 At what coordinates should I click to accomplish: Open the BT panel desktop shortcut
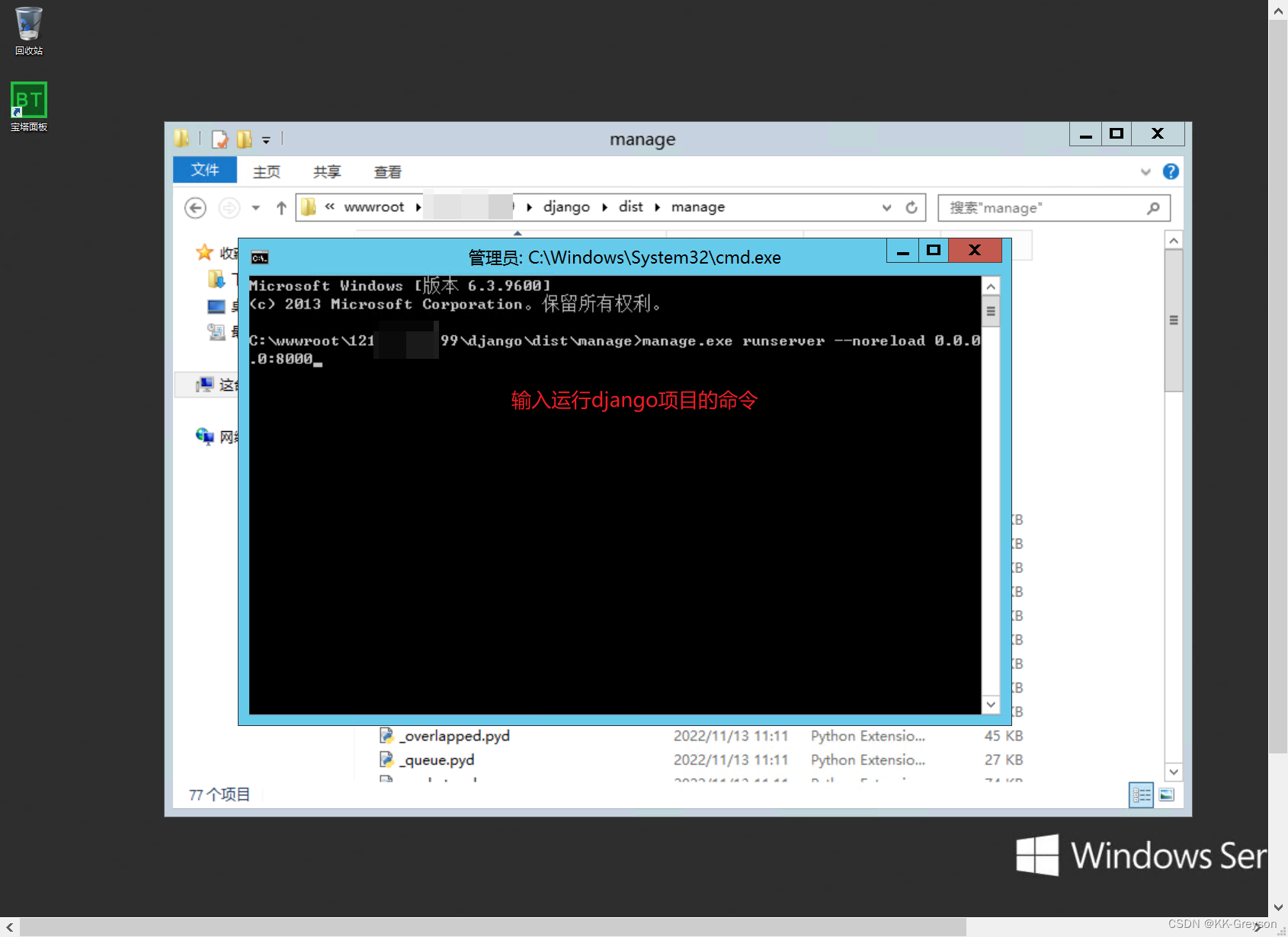pos(29,107)
